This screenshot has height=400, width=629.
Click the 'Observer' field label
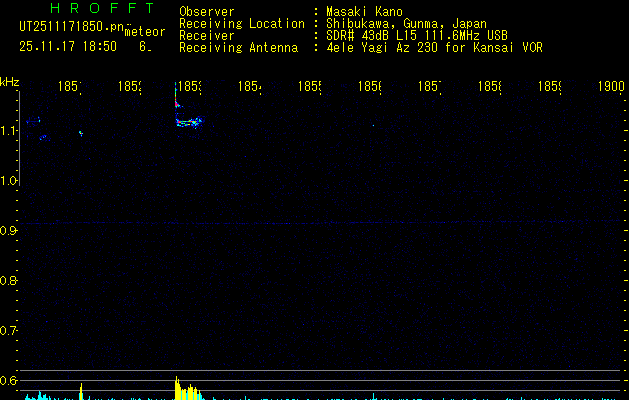tap(206, 12)
